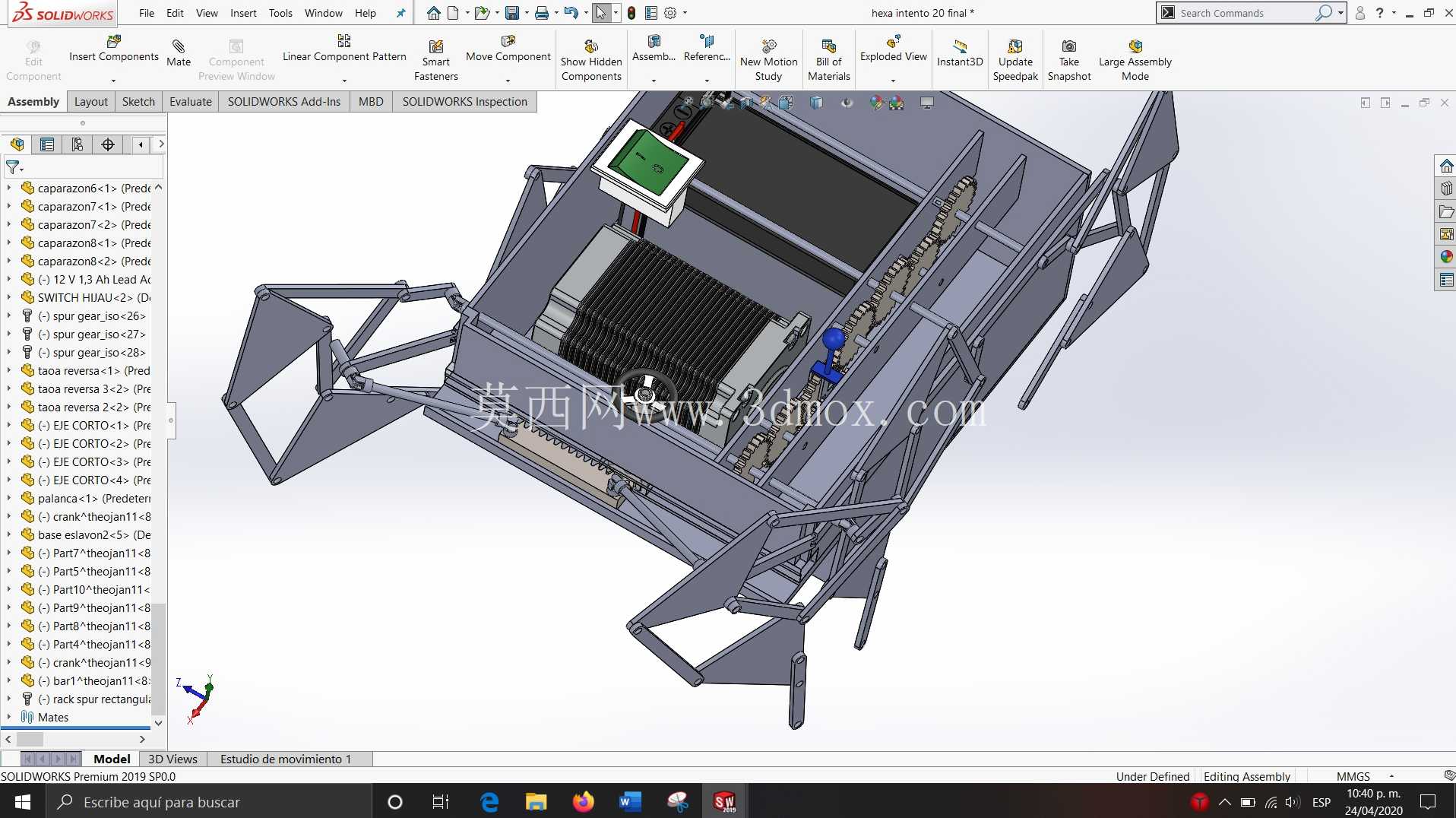
Task: Toggle Instant3D mode
Action: pyautogui.click(x=960, y=53)
